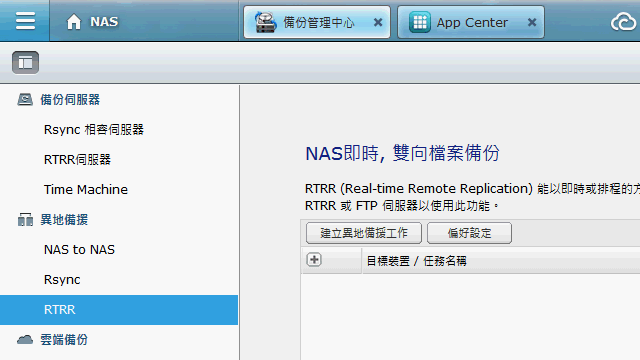Toggle the sidebar panel layout button
Viewport: 640px width, 360px height.
25,62
